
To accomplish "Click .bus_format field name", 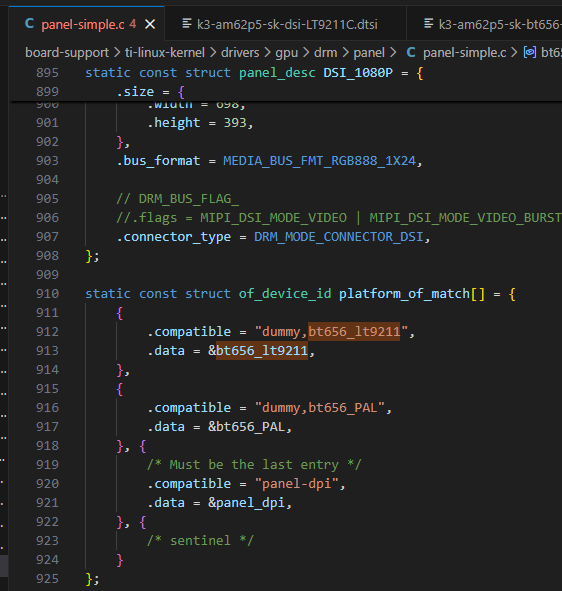I will [158, 161].
